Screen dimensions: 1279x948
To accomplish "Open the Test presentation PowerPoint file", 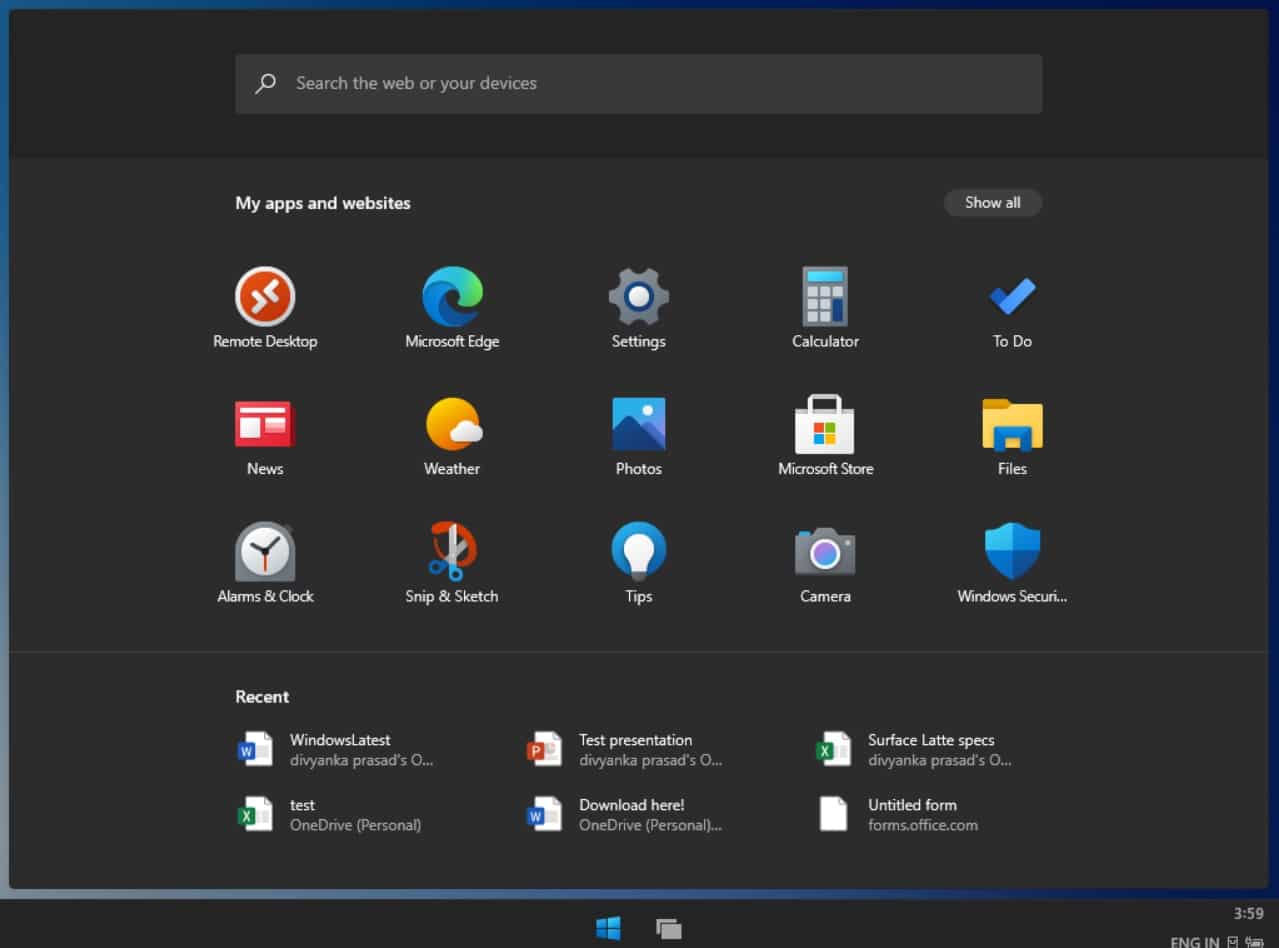I will point(625,750).
